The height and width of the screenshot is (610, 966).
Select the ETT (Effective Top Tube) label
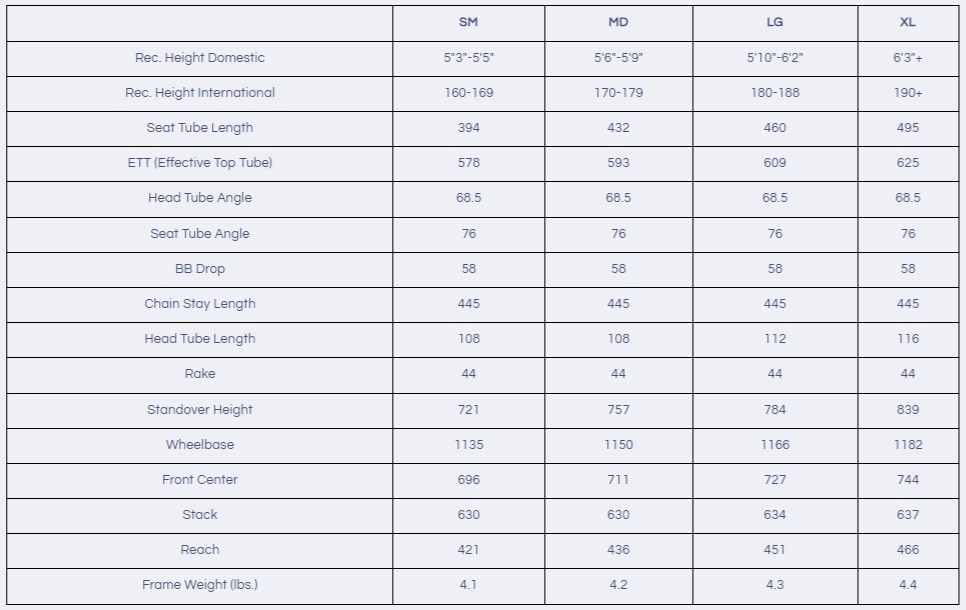200,163
